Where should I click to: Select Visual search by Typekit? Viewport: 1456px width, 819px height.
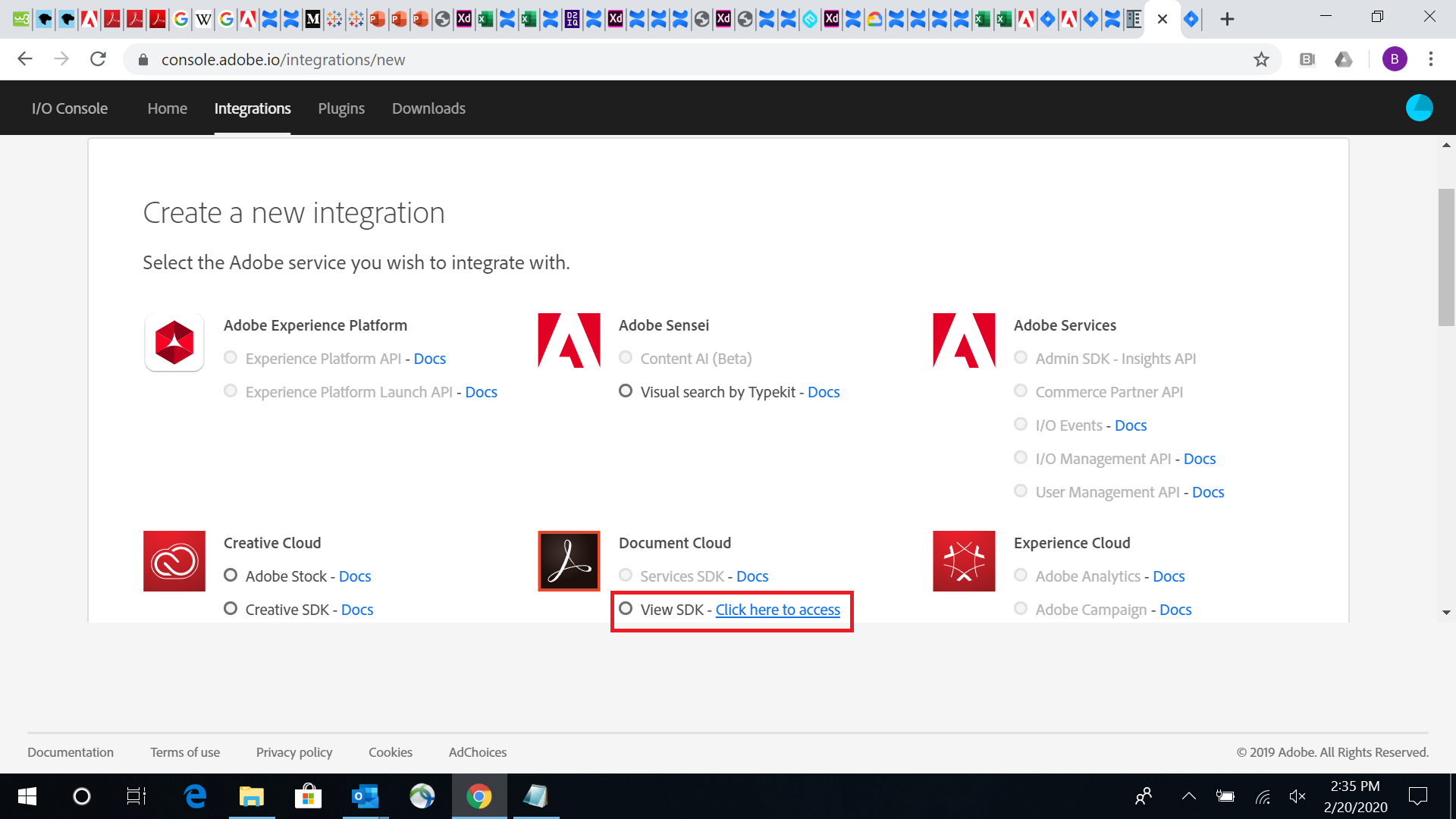(626, 391)
